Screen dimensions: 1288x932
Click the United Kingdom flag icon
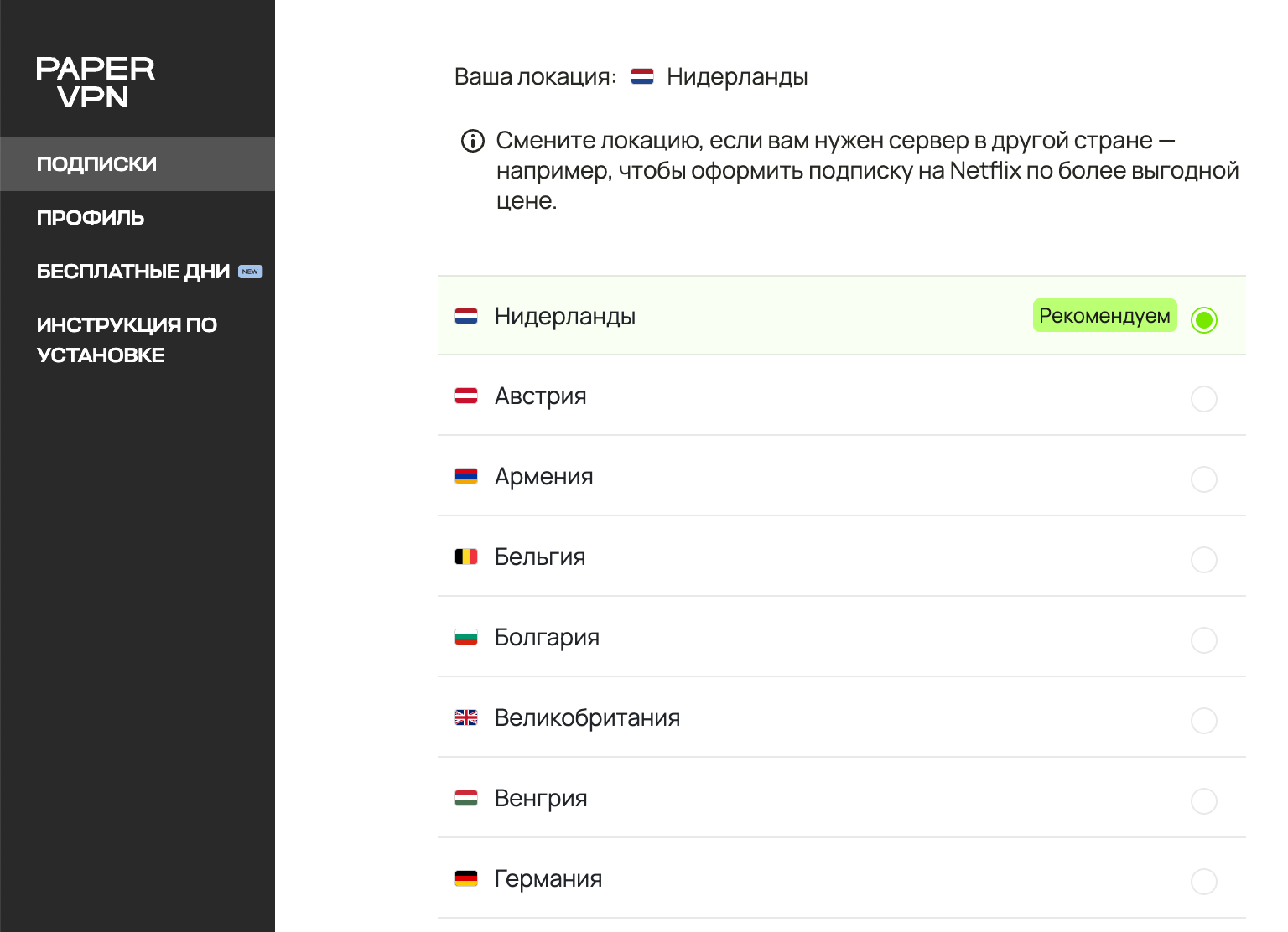point(466,717)
